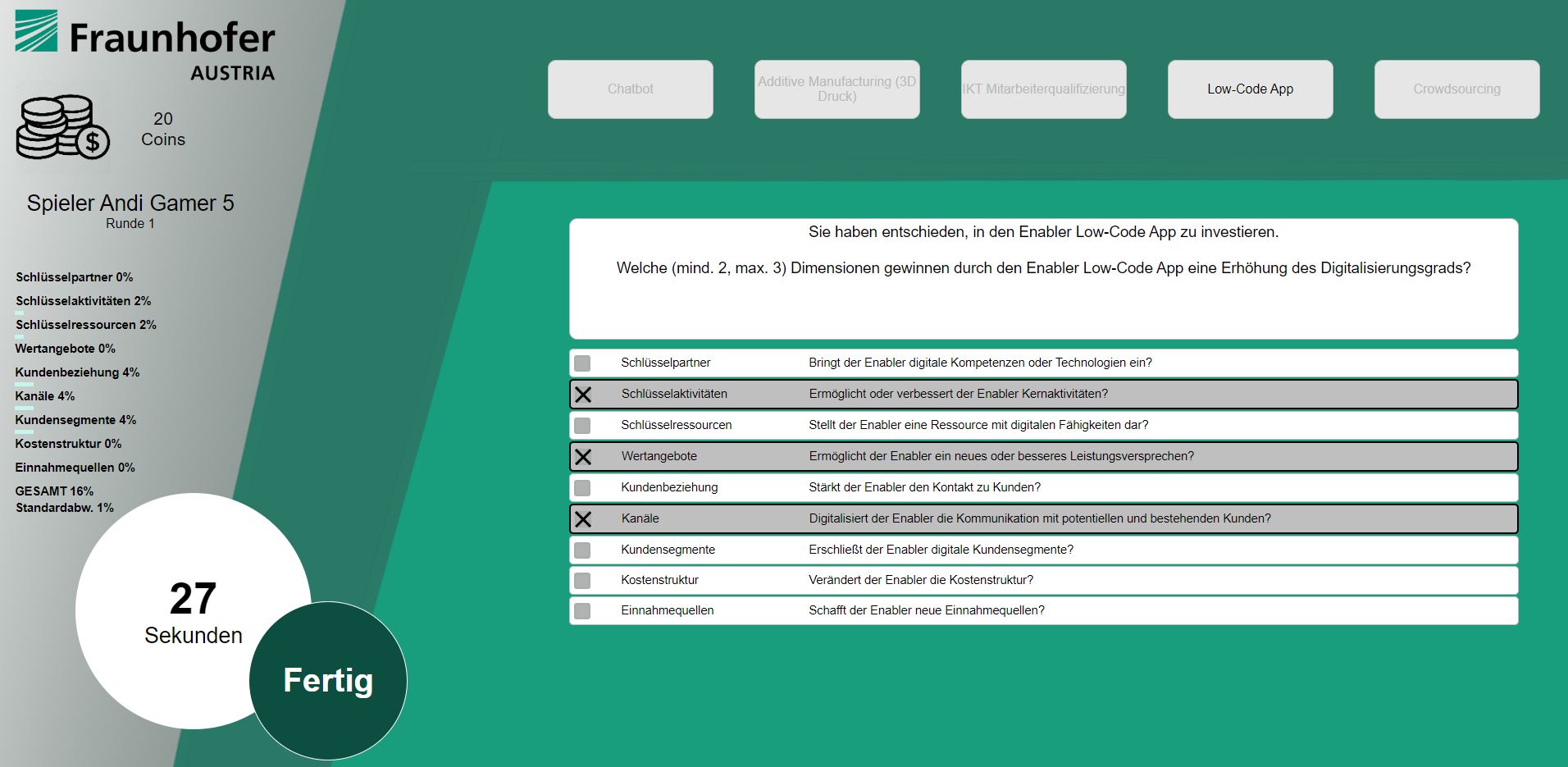Click Spieler Andi Gamer 5 name
Screen dimensions: 1568x767
[x=130, y=203]
